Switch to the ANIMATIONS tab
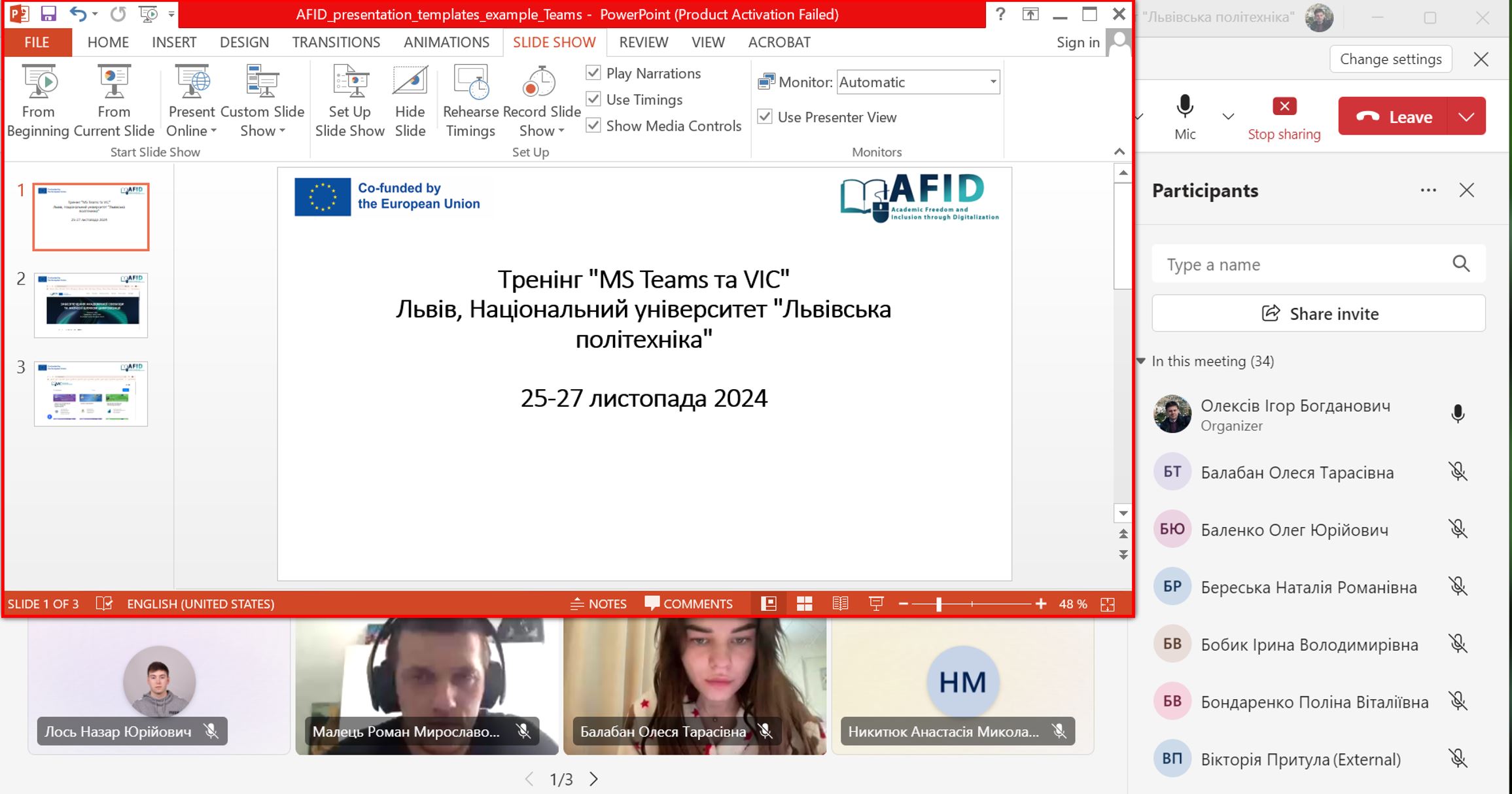The image size is (1512, 794). click(446, 42)
